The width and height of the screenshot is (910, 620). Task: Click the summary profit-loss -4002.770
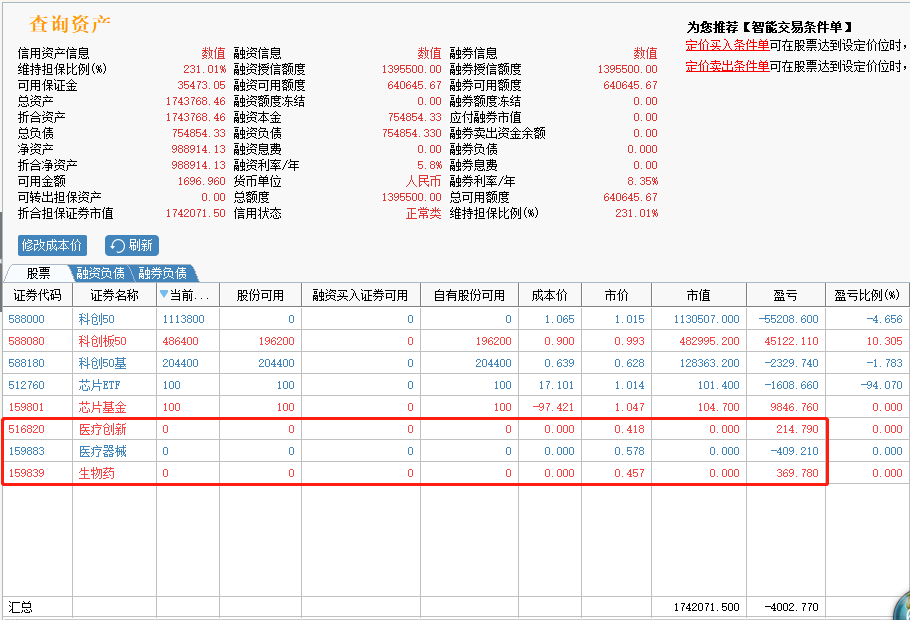pos(791,607)
